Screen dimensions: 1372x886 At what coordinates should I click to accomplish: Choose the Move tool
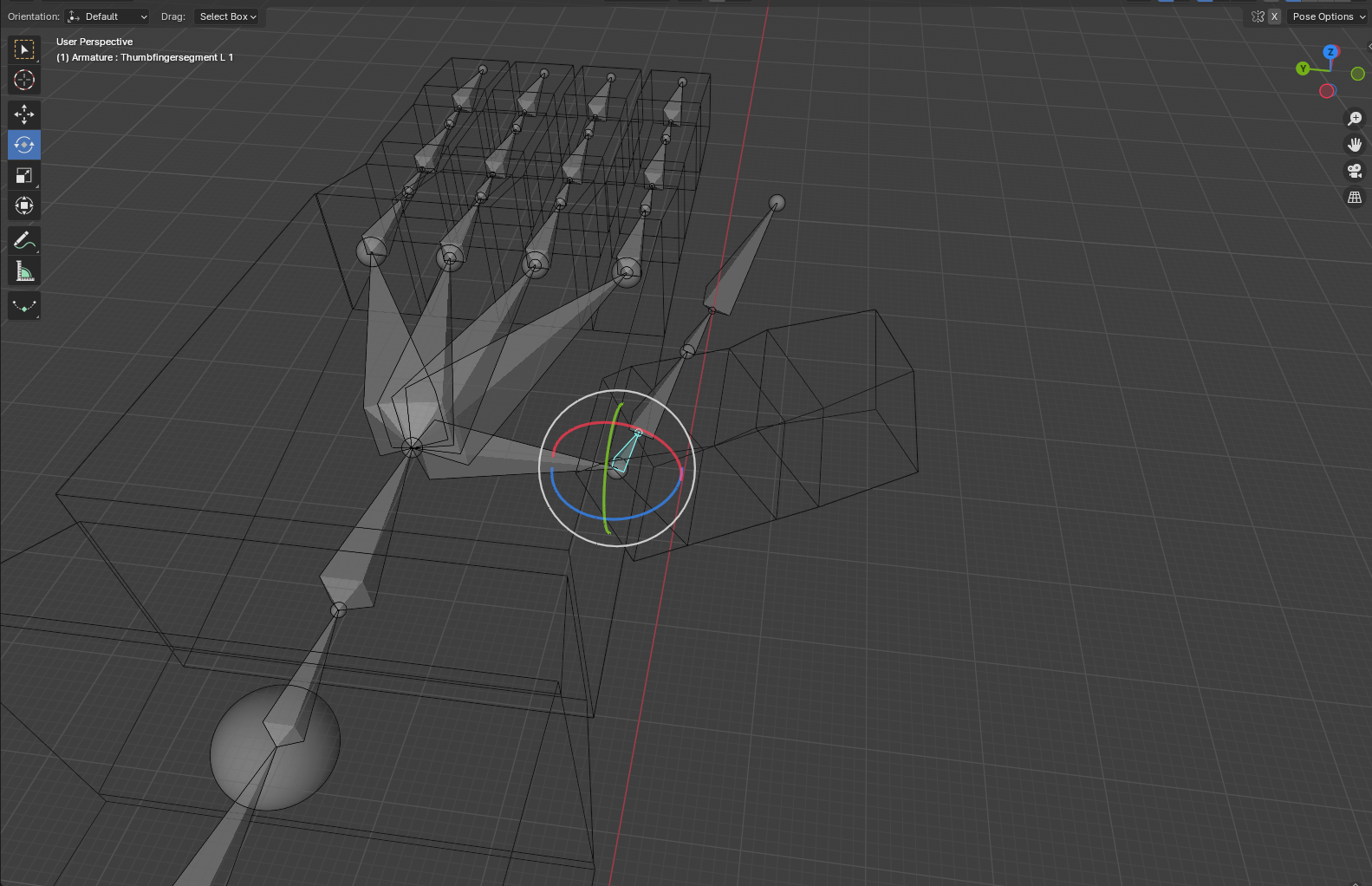pyautogui.click(x=24, y=114)
